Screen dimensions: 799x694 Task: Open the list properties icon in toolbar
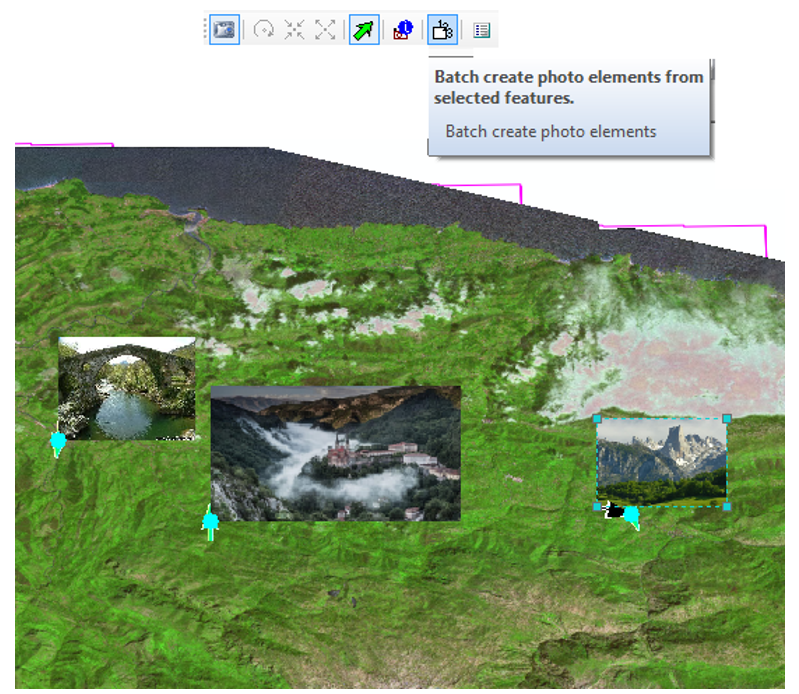(x=482, y=30)
